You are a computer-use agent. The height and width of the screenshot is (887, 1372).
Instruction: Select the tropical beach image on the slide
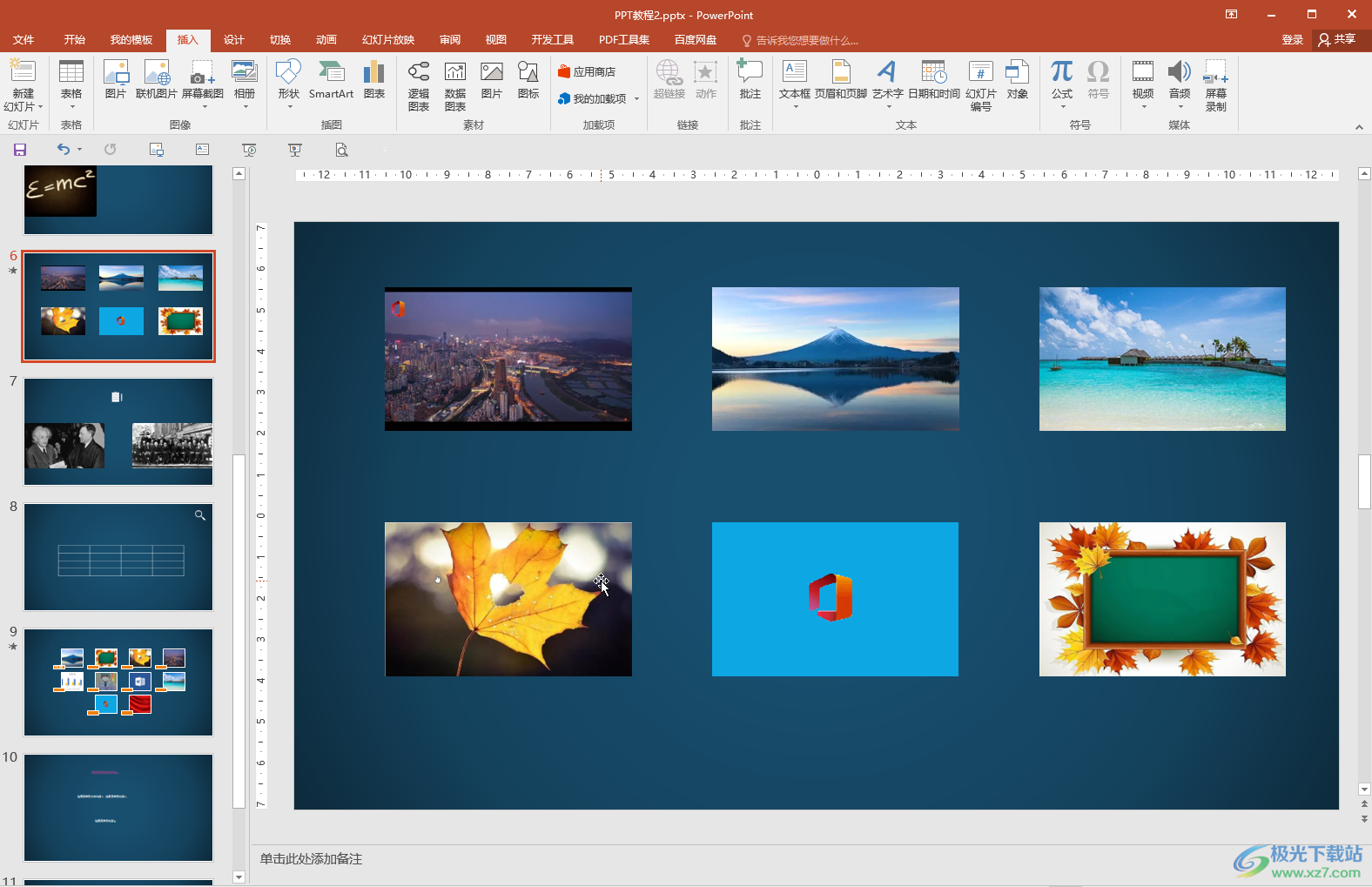click(x=1162, y=359)
